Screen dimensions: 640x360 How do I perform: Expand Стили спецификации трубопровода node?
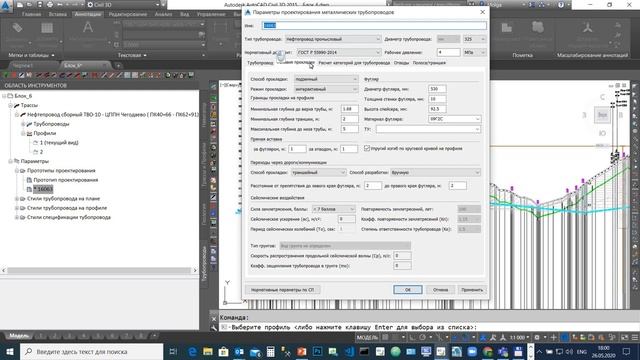click(x=17, y=218)
